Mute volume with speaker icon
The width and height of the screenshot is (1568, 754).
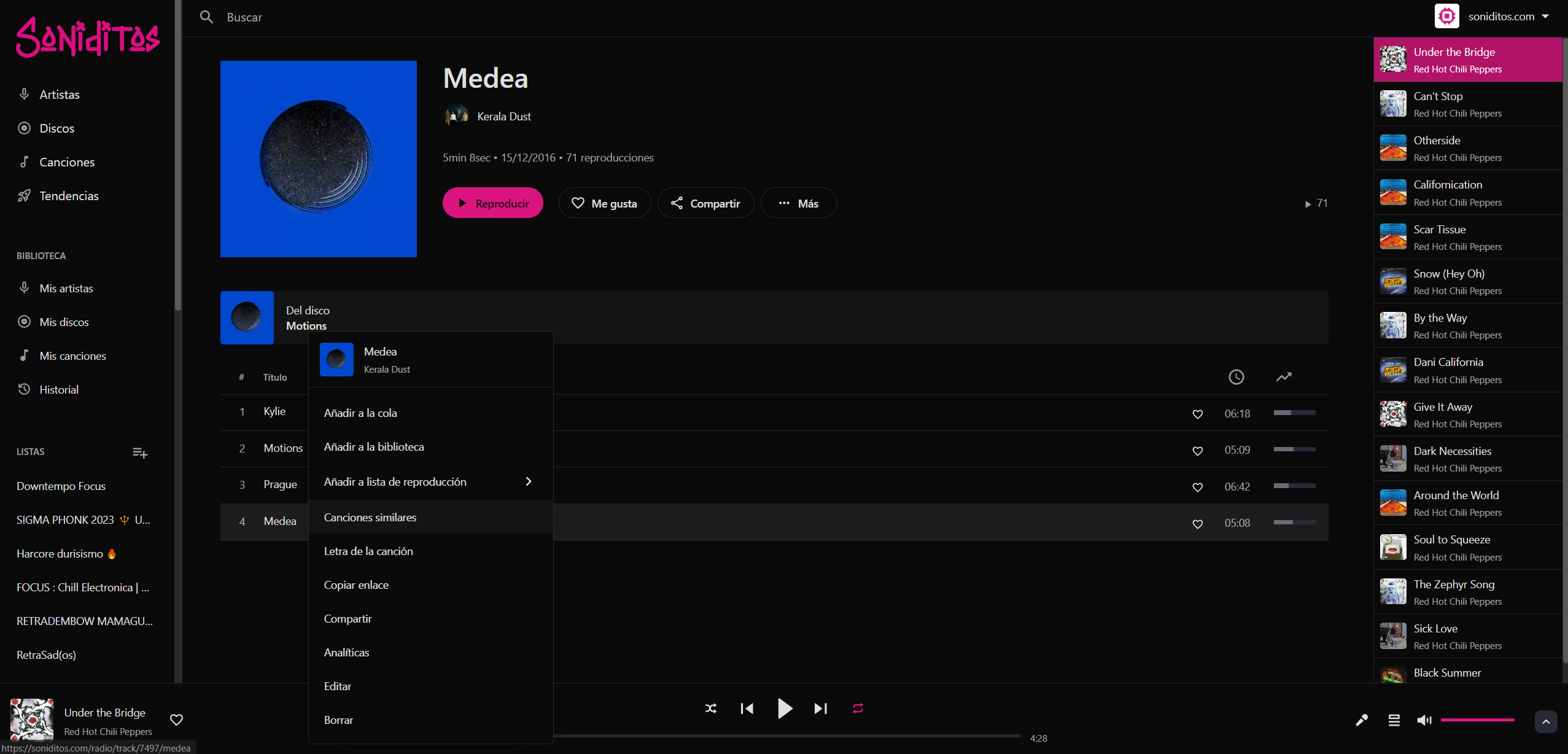[1424, 720]
